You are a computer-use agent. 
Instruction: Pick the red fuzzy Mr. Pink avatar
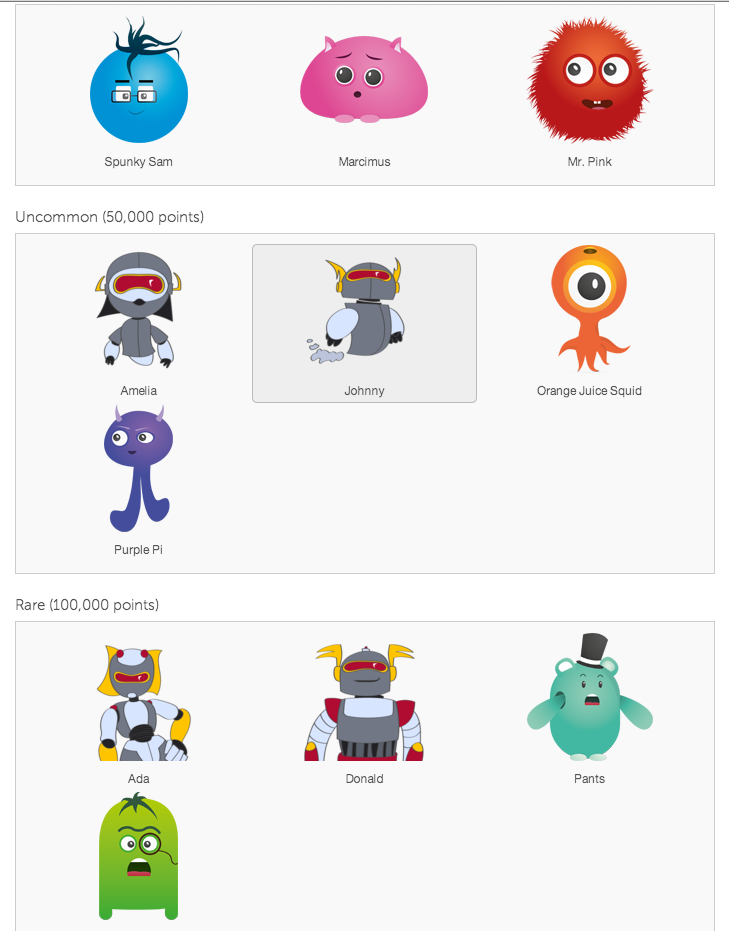589,80
